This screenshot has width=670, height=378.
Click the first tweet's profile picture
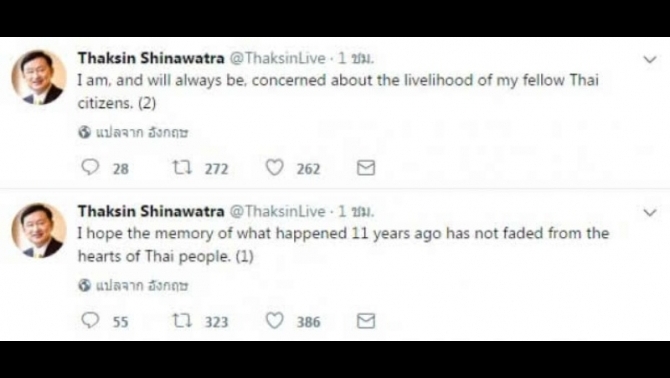(x=38, y=77)
